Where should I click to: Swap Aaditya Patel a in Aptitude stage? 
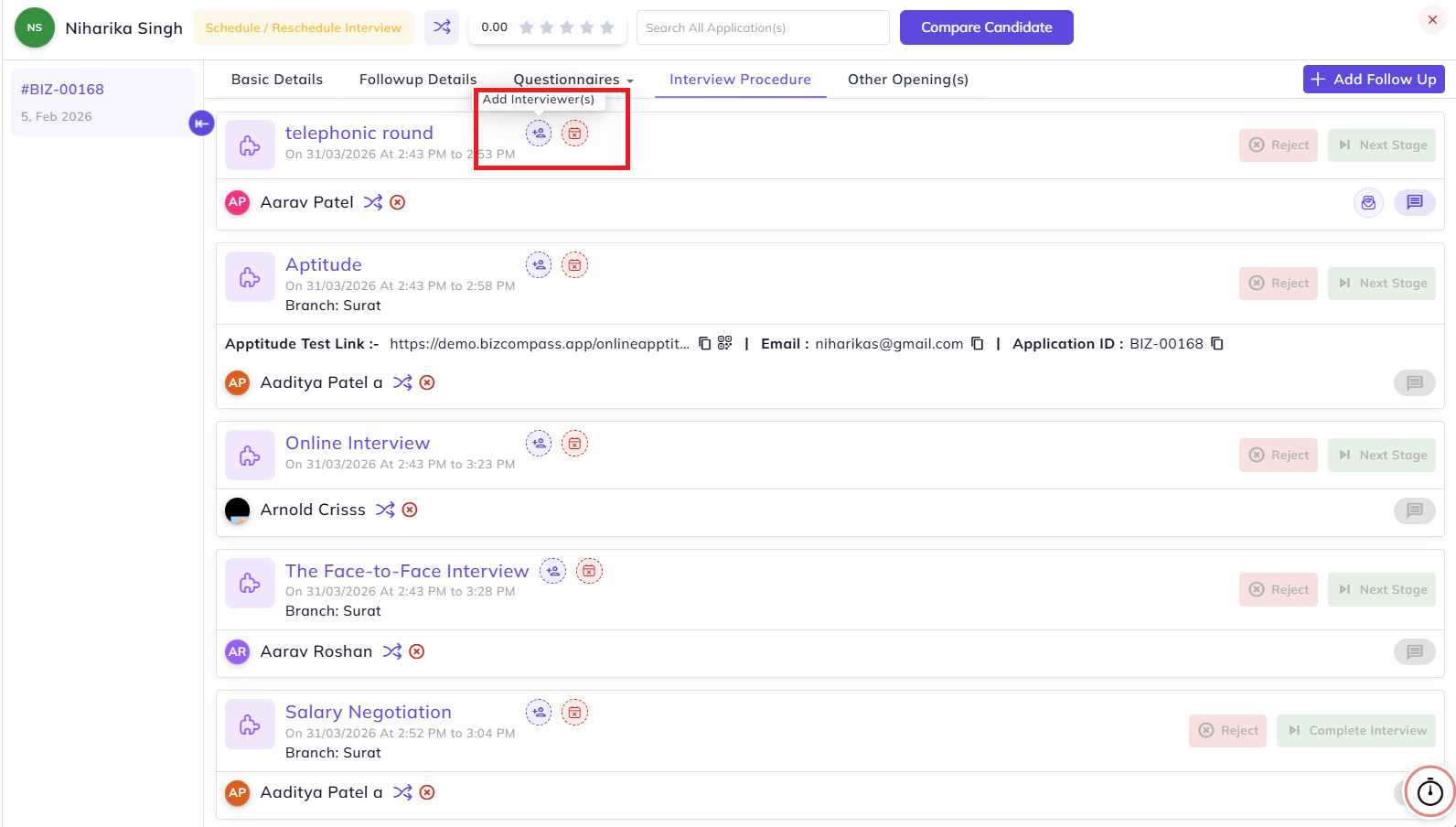tap(402, 382)
